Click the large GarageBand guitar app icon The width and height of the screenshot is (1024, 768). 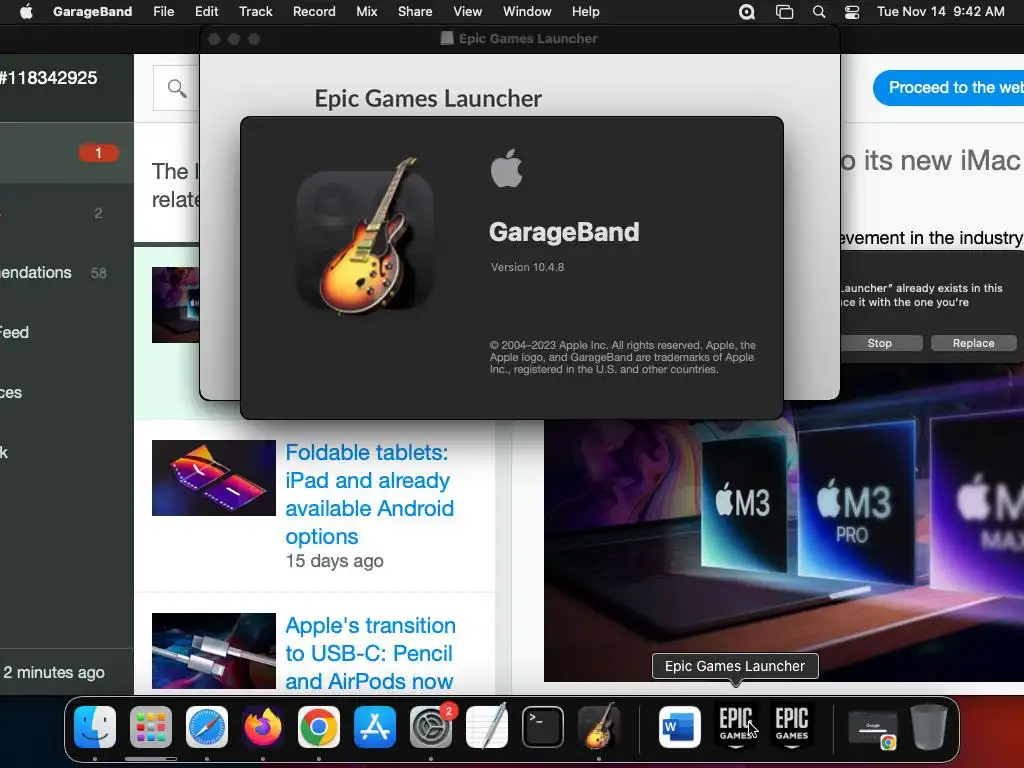pos(365,236)
